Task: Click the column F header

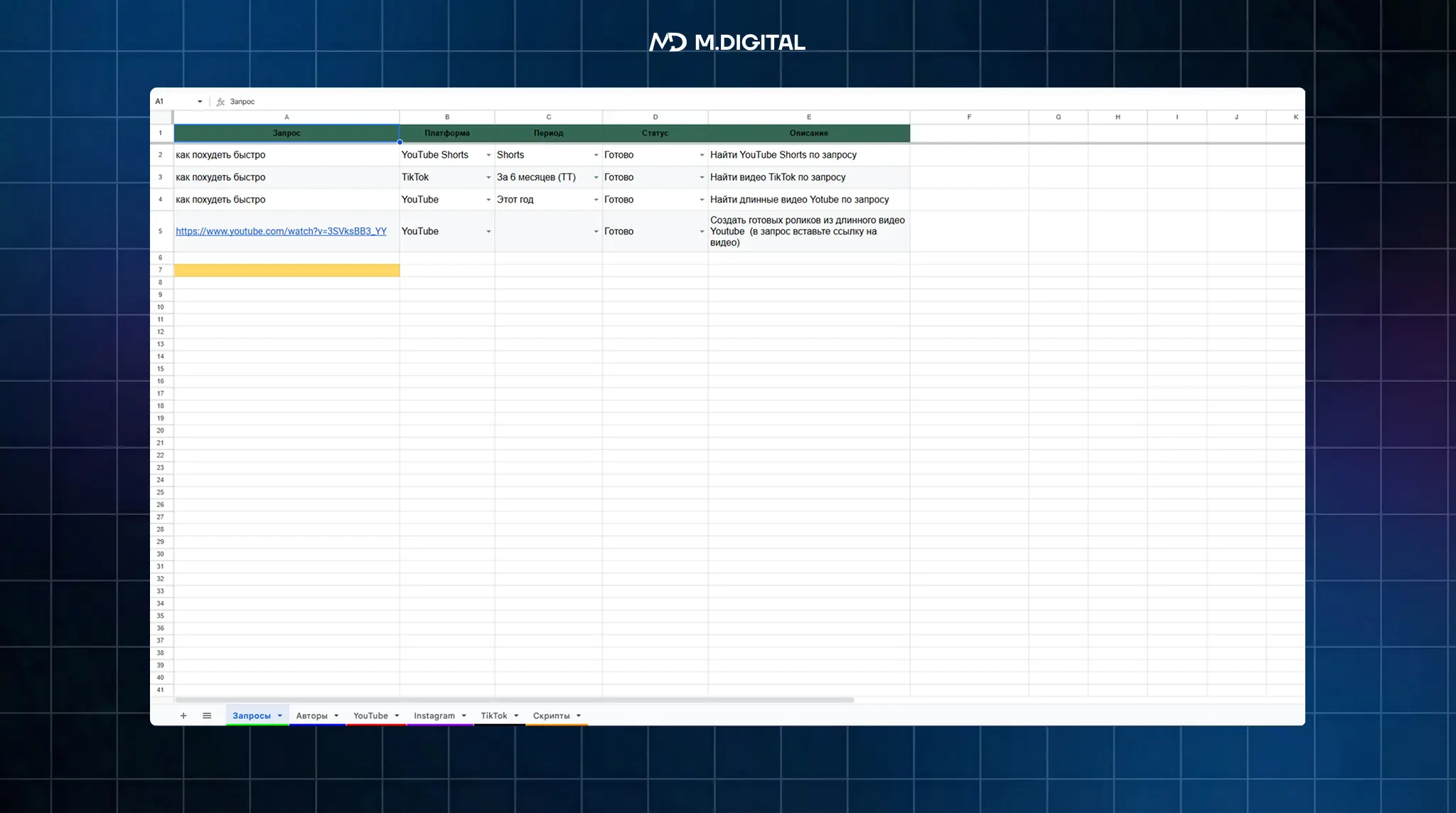Action: 968,117
